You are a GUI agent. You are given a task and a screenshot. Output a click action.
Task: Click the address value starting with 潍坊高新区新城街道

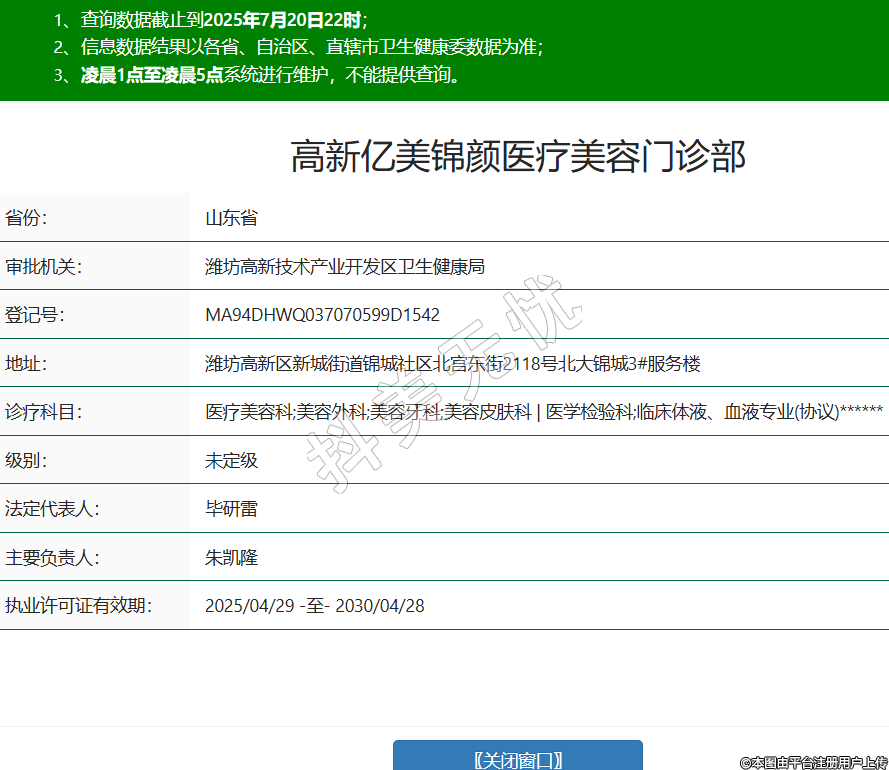452,363
